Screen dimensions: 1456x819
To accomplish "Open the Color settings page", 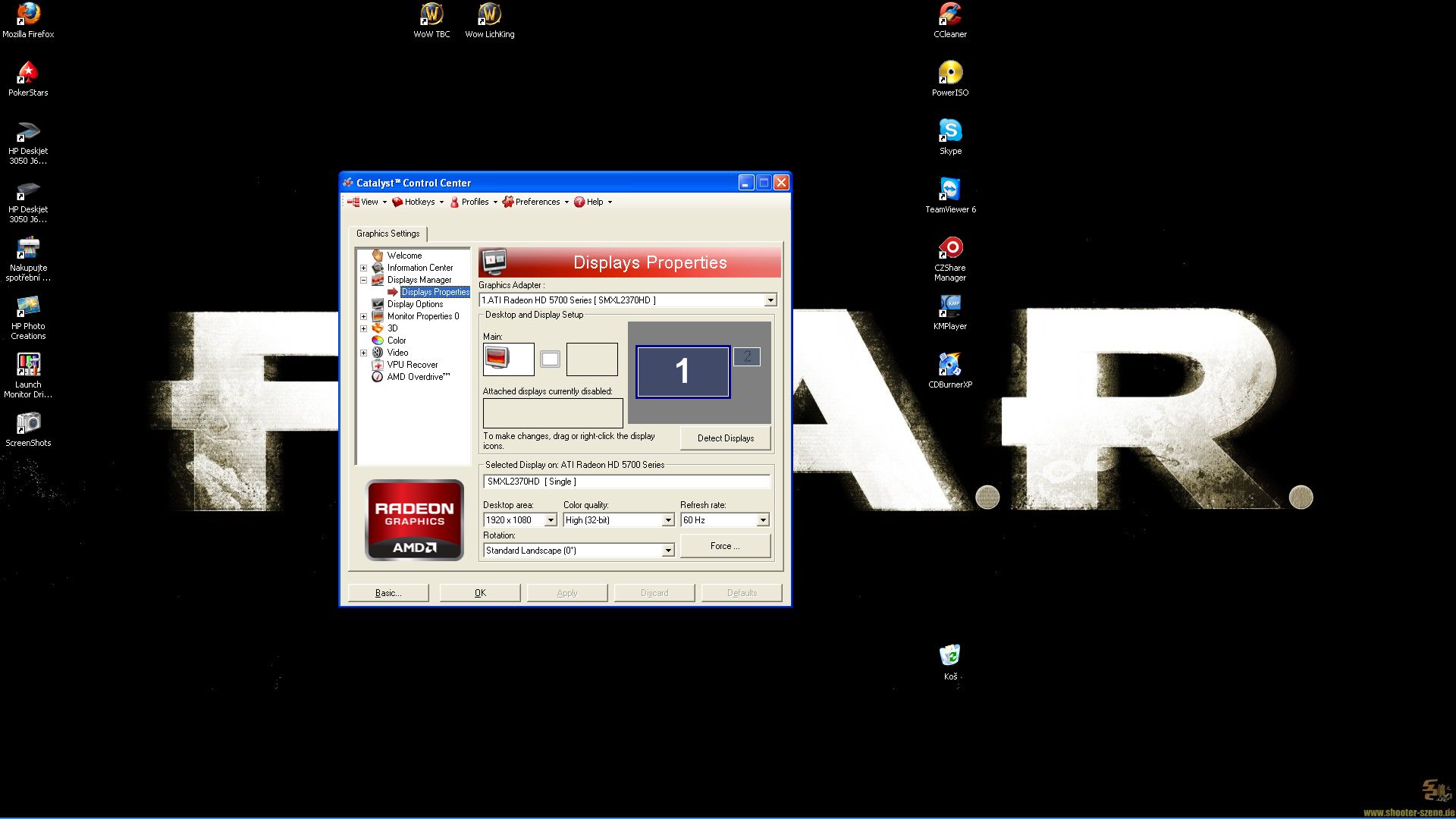I will (x=396, y=340).
